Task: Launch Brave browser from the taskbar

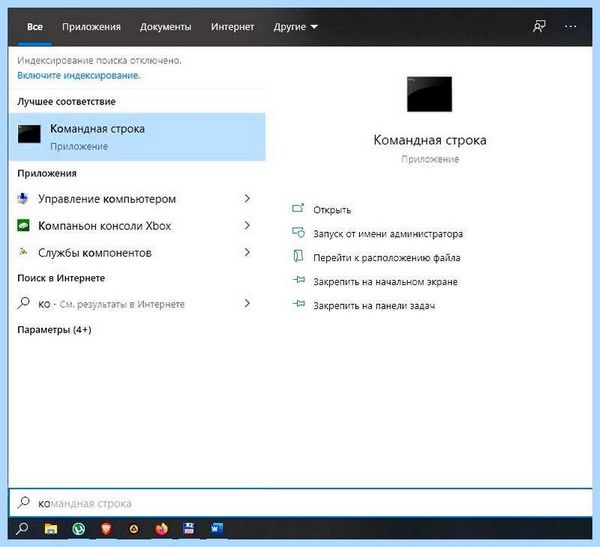Action: click(x=106, y=529)
